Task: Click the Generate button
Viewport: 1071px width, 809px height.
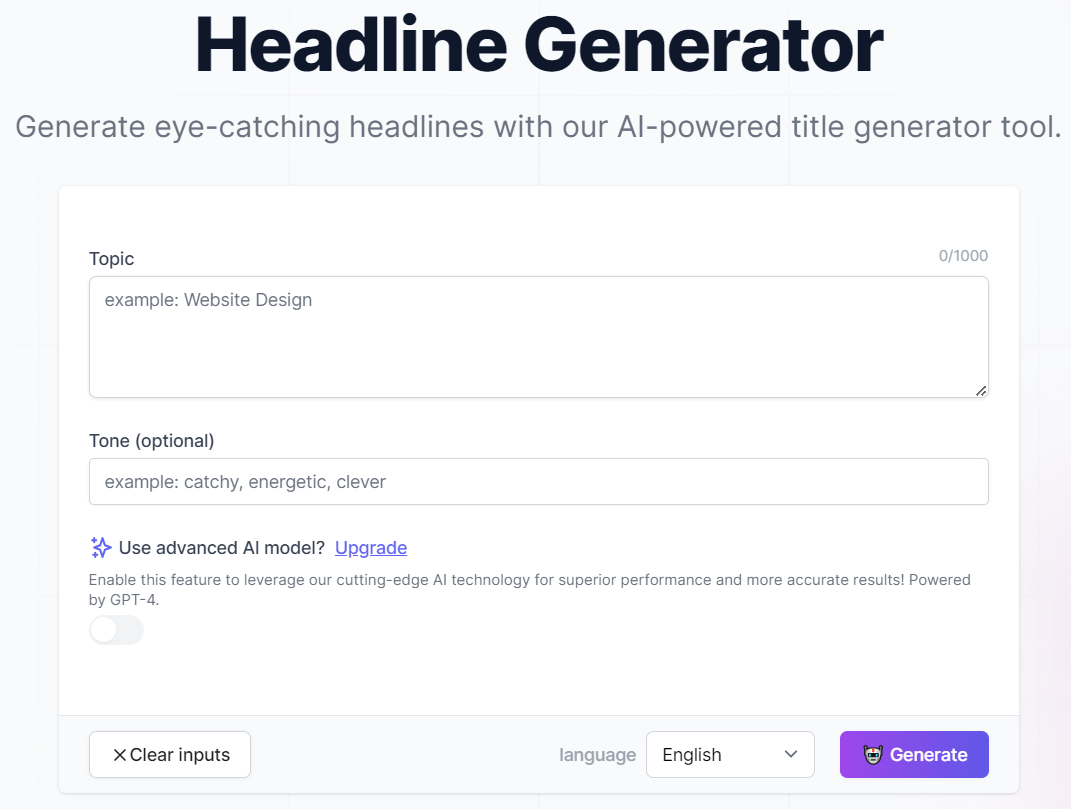Action: 915,754
